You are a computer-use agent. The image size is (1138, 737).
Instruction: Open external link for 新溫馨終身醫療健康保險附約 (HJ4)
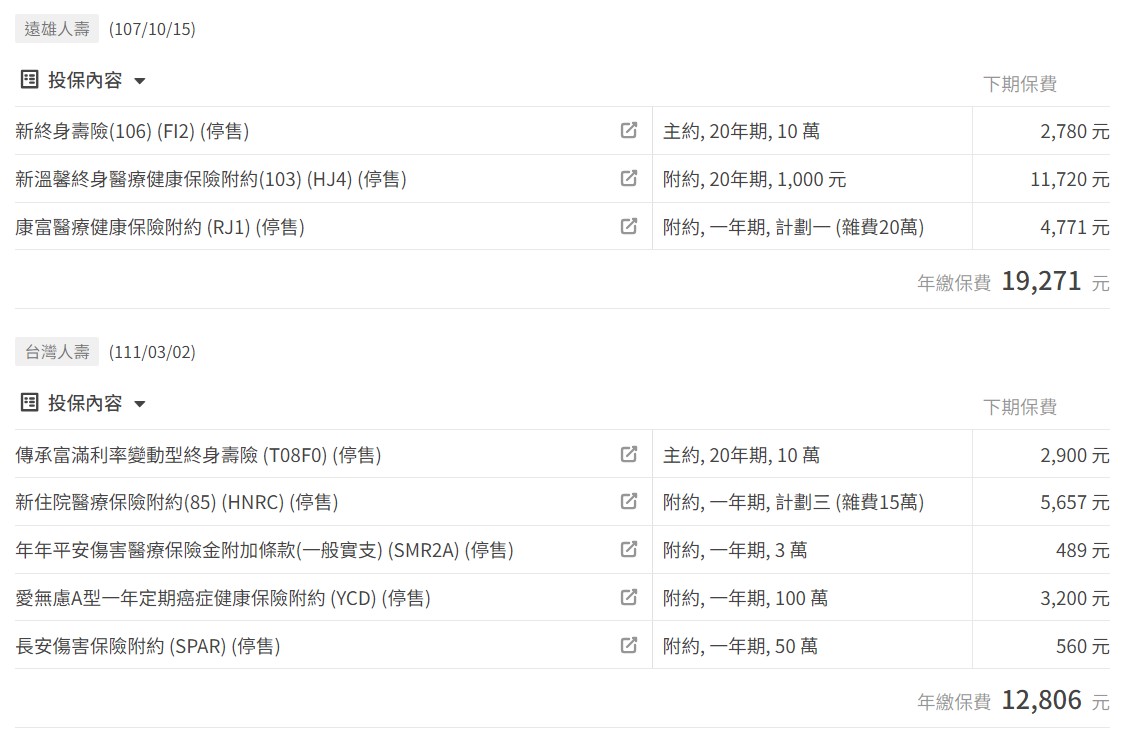[x=629, y=179]
